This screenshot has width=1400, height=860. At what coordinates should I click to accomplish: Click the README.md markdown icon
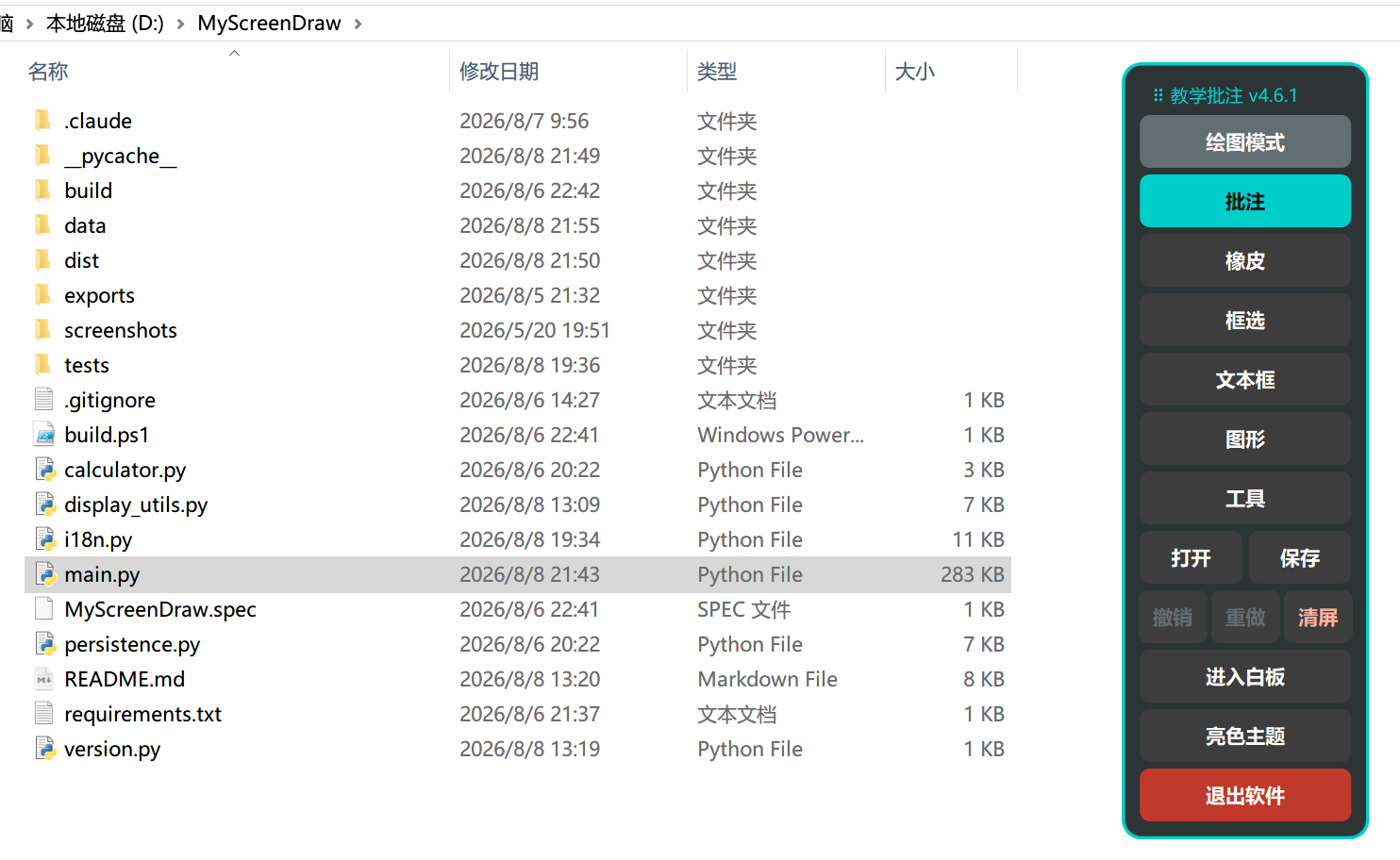coord(43,678)
